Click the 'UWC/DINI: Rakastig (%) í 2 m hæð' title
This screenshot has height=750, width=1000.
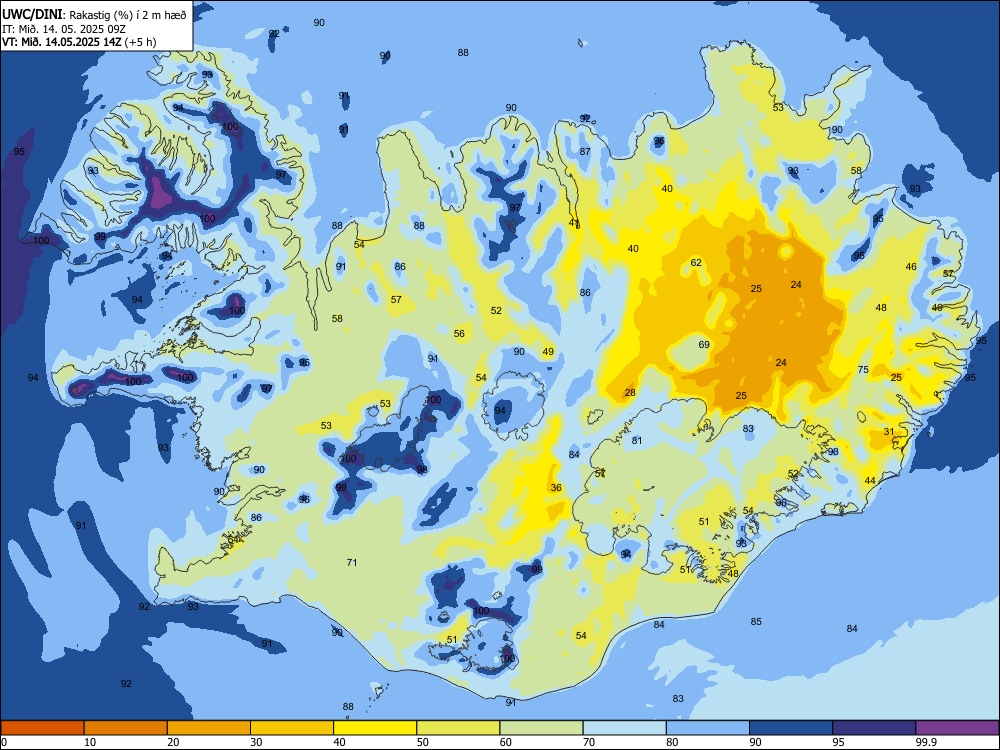(94, 15)
